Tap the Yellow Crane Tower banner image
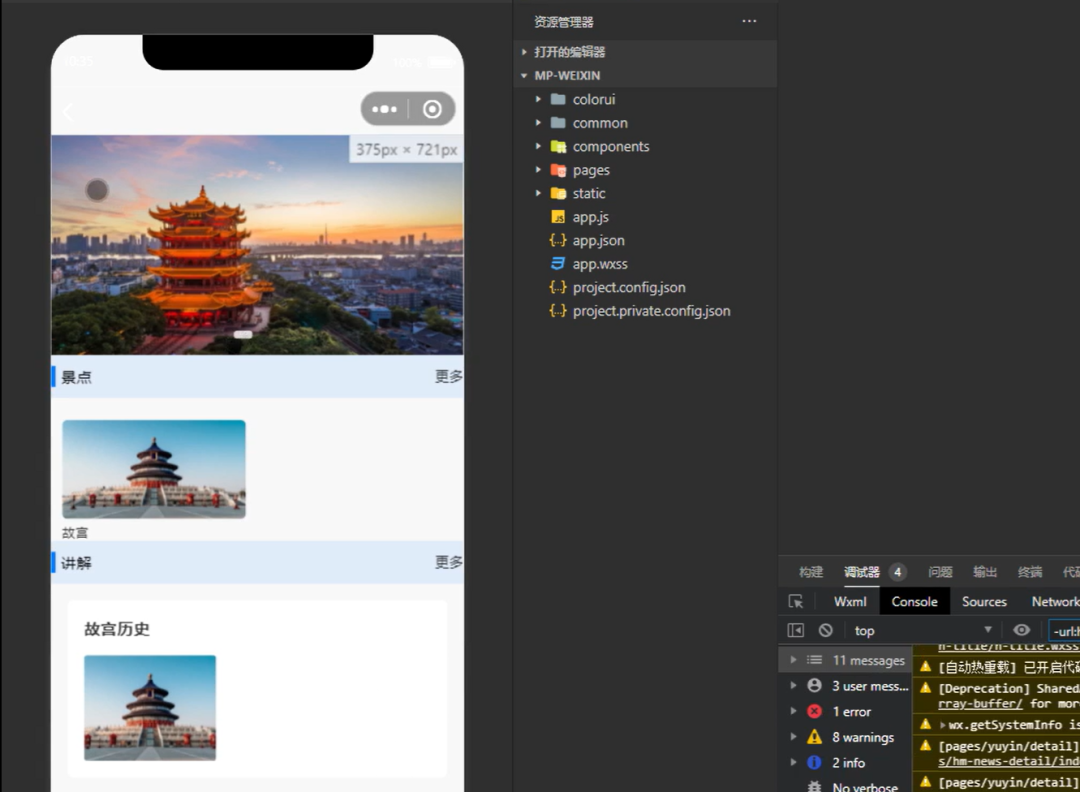The image size is (1080, 792). coord(257,244)
